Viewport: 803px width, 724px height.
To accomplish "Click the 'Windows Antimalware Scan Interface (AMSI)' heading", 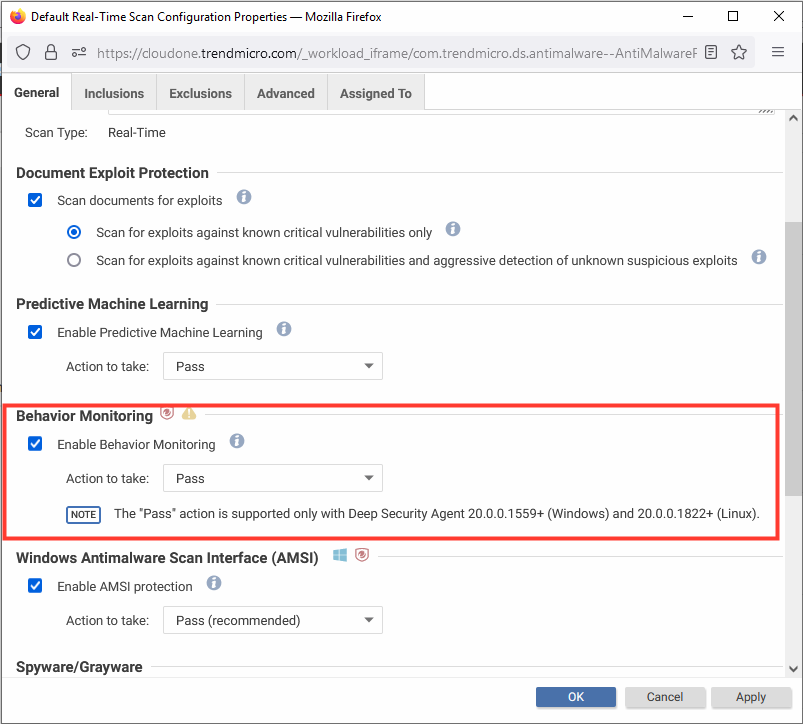I will point(167,558).
